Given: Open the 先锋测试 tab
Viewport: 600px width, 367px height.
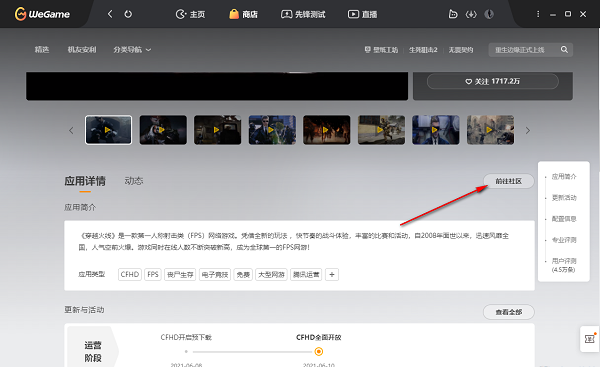Looking at the screenshot, I should [x=303, y=15].
